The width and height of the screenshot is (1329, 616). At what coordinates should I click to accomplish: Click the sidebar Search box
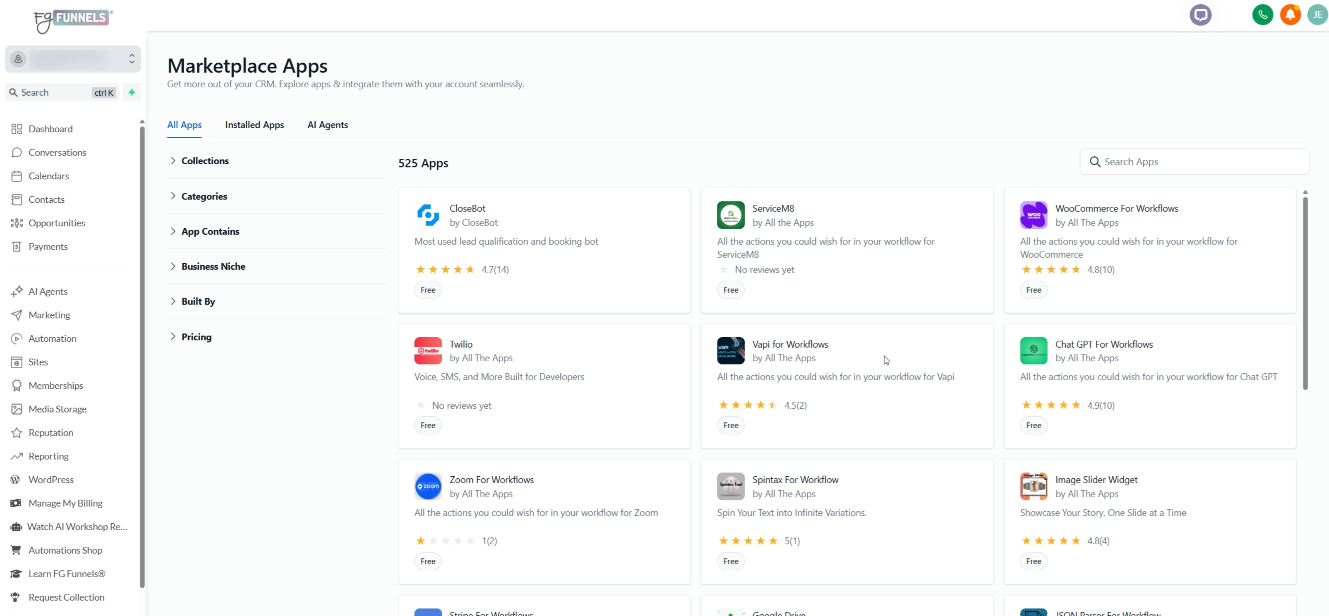[62, 92]
